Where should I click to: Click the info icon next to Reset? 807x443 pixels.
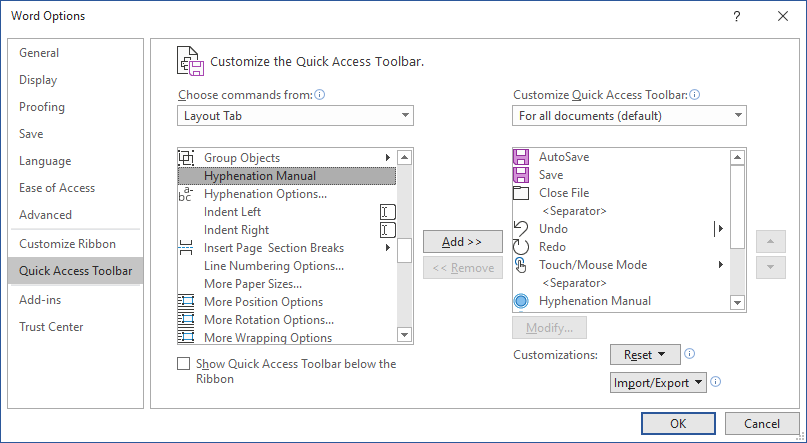tap(690, 354)
